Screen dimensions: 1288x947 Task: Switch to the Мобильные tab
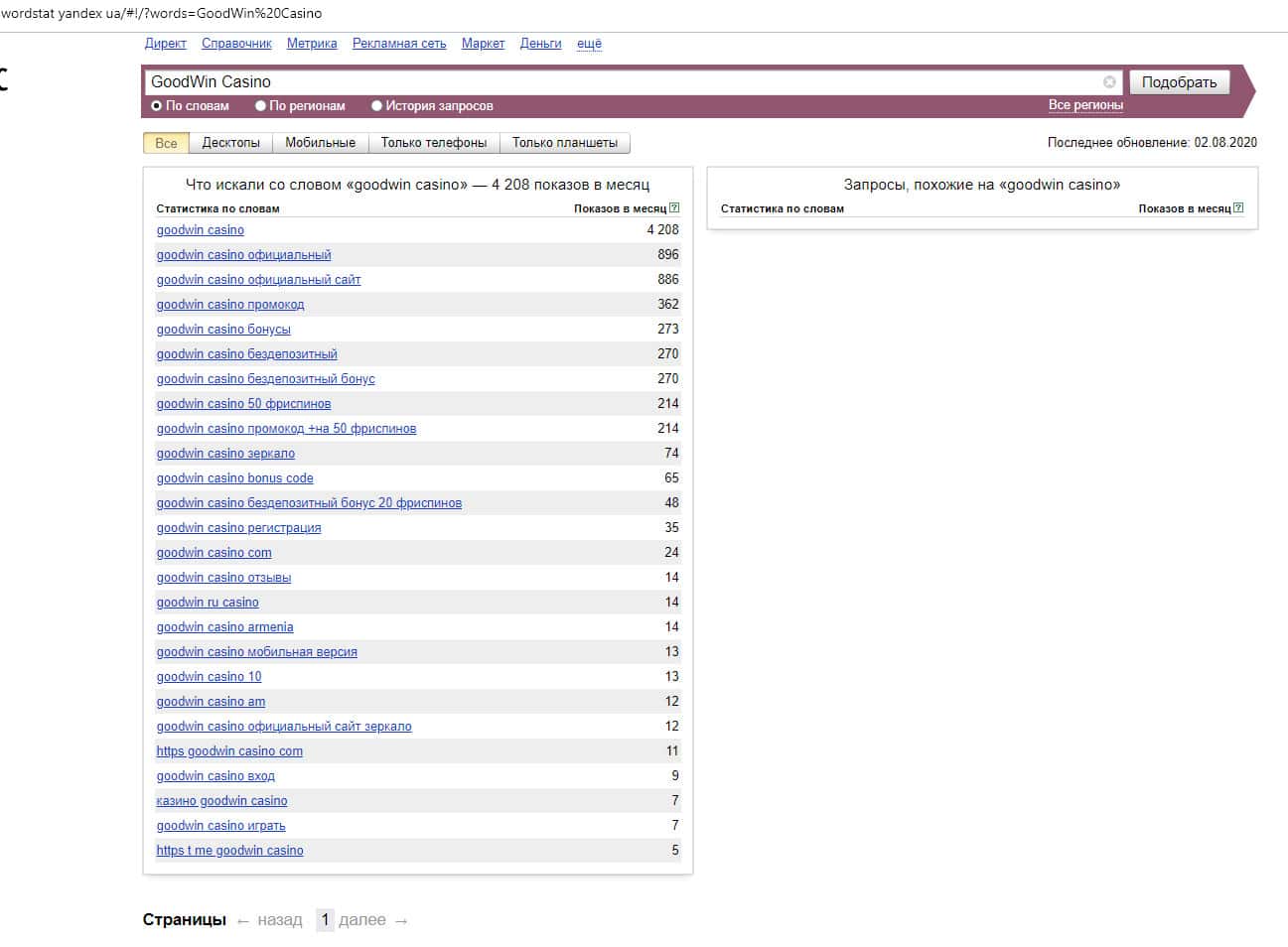pyautogui.click(x=320, y=143)
